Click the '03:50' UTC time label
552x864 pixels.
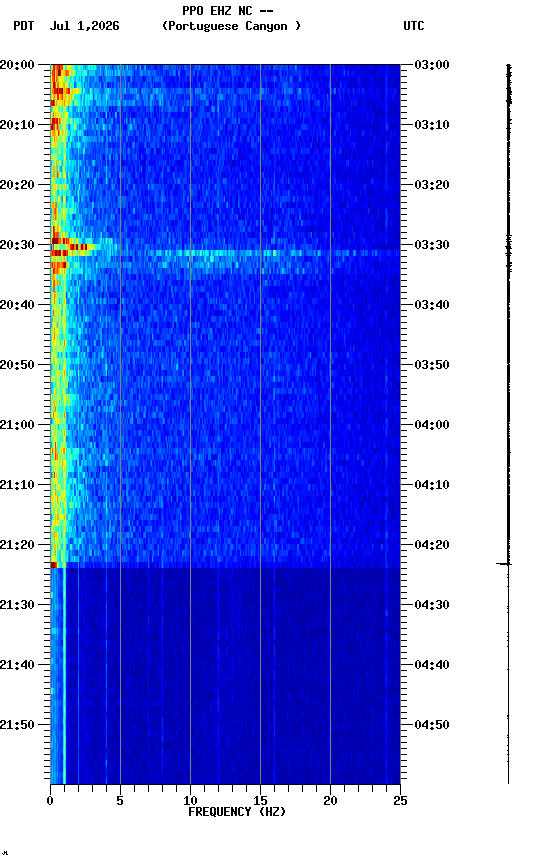[x=432, y=365]
